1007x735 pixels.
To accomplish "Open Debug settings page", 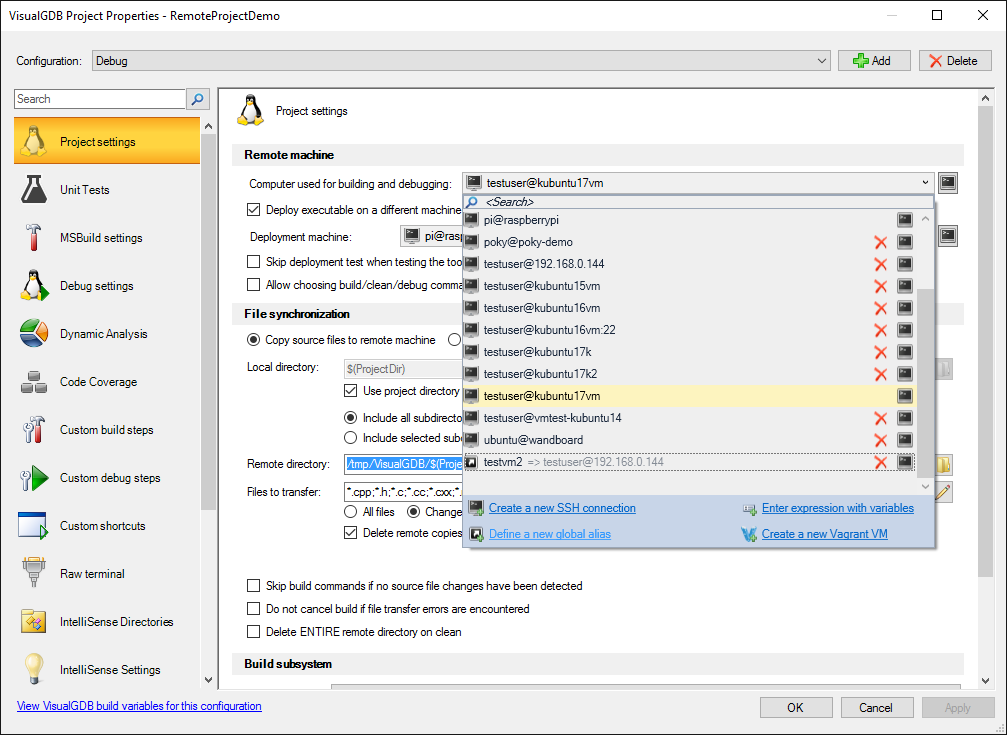I will click(x=107, y=286).
